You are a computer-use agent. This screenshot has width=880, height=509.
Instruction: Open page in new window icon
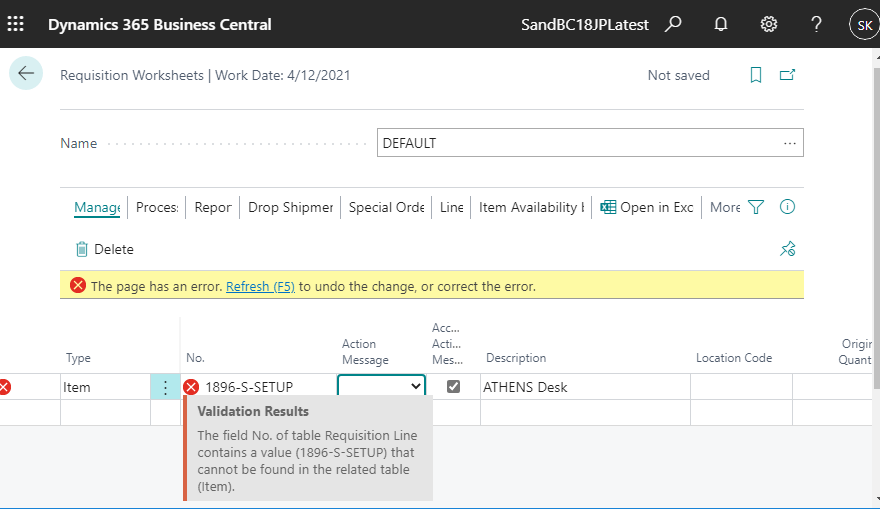coord(787,75)
